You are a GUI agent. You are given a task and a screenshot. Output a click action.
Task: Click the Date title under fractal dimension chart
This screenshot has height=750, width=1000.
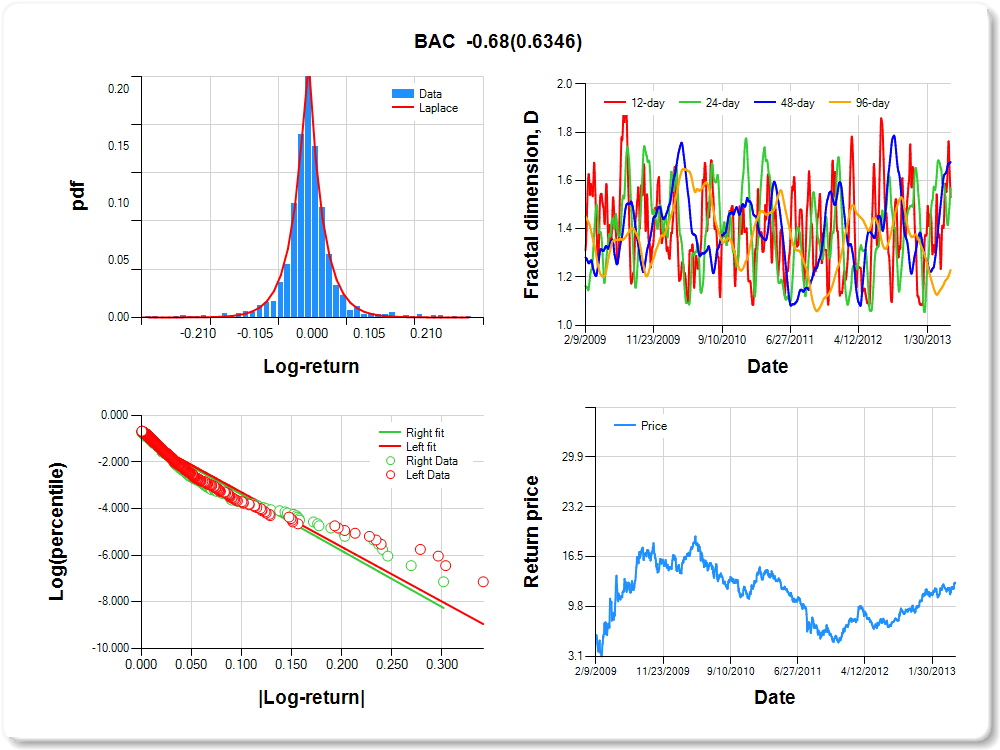[x=767, y=366]
